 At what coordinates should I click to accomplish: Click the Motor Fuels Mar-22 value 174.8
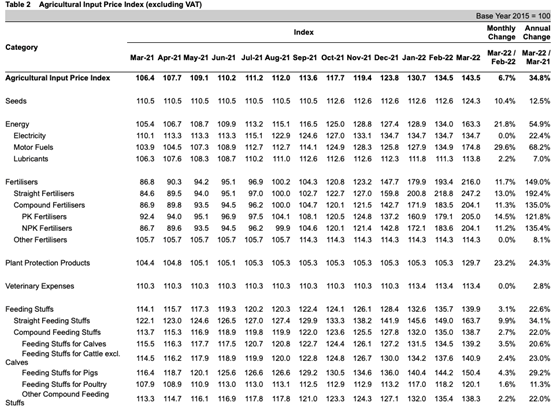pos(471,148)
